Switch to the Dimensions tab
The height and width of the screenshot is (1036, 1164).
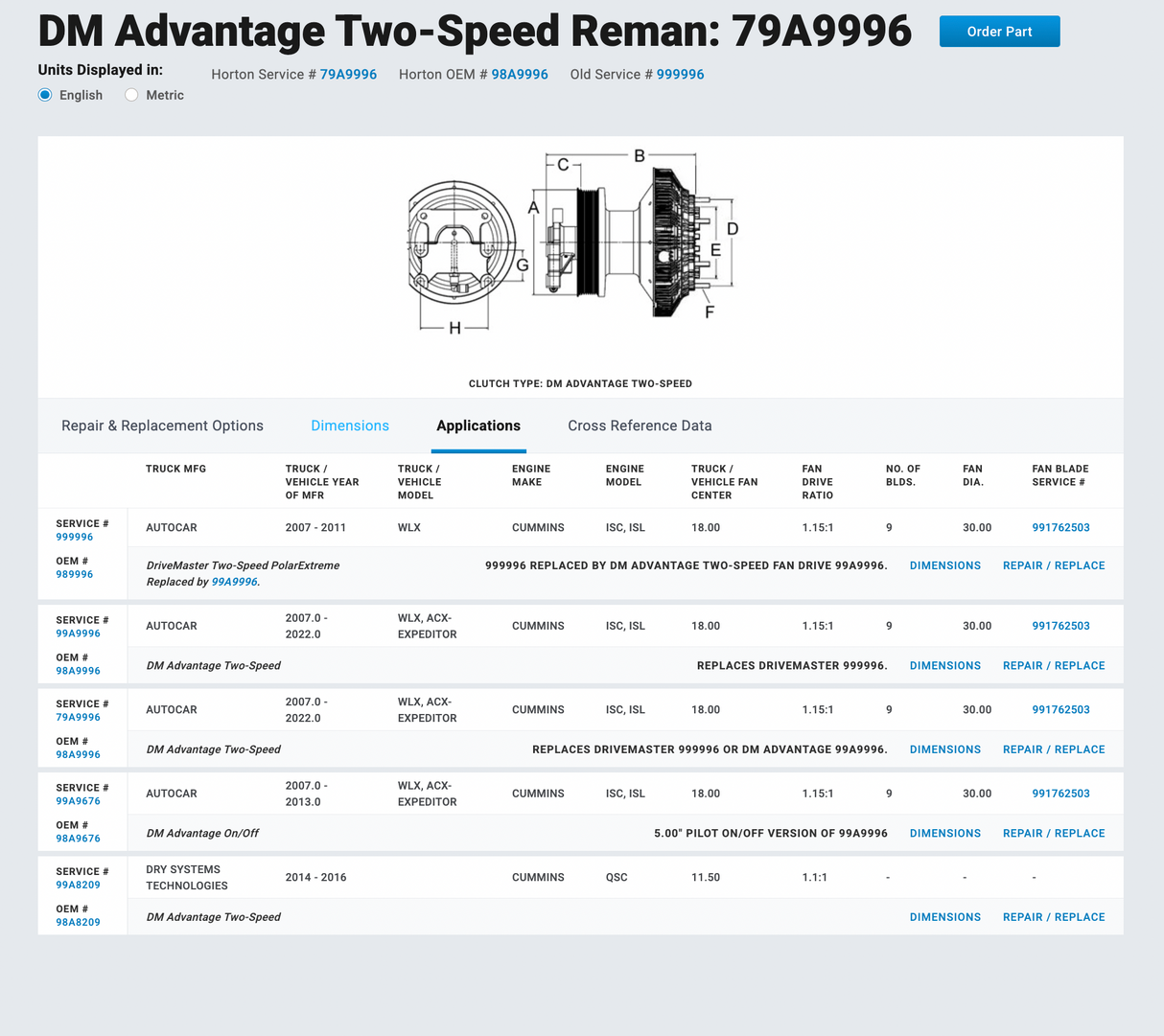350,426
